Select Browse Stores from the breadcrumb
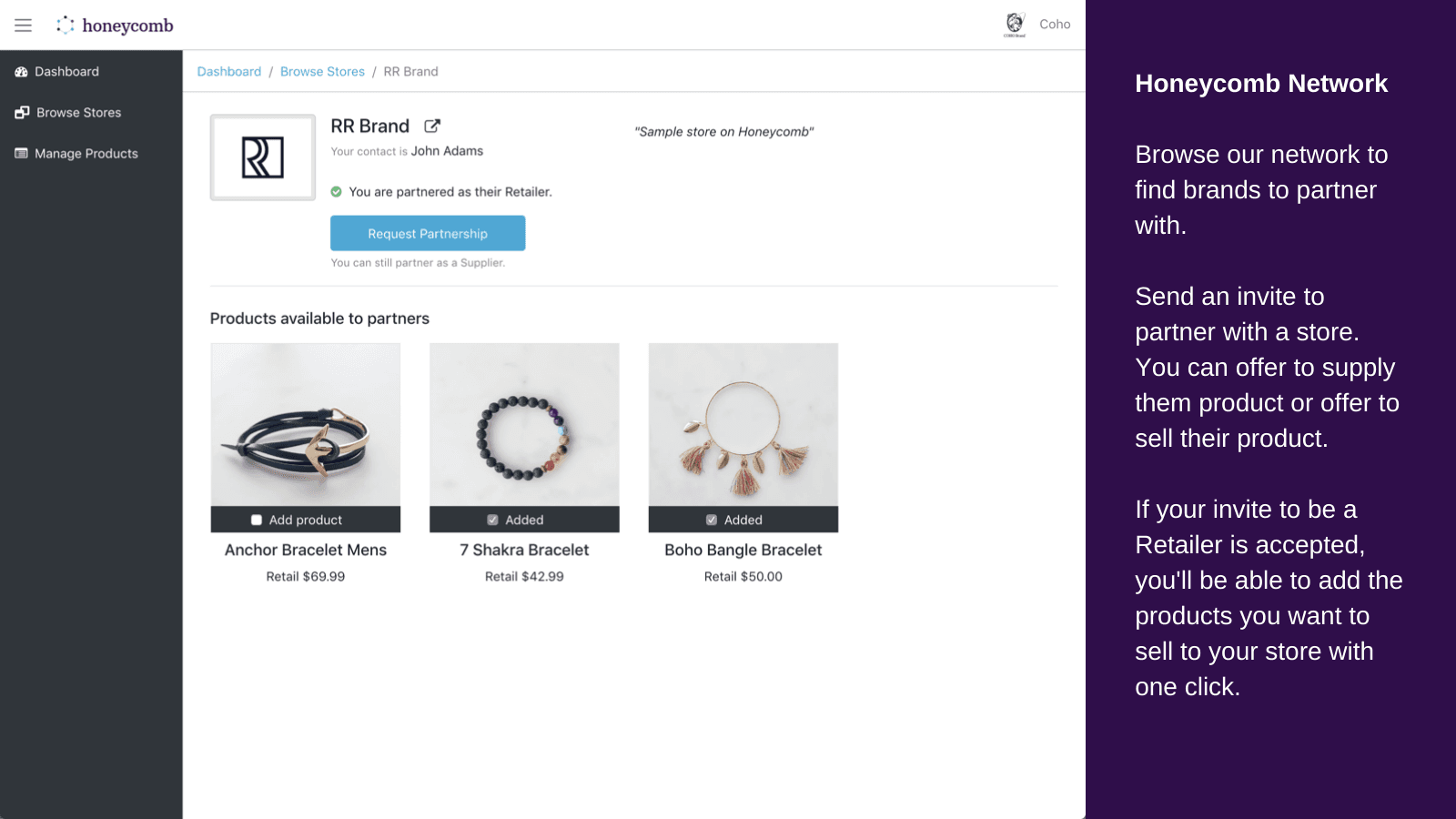The width and height of the screenshot is (1456, 819). (x=322, y=71)
